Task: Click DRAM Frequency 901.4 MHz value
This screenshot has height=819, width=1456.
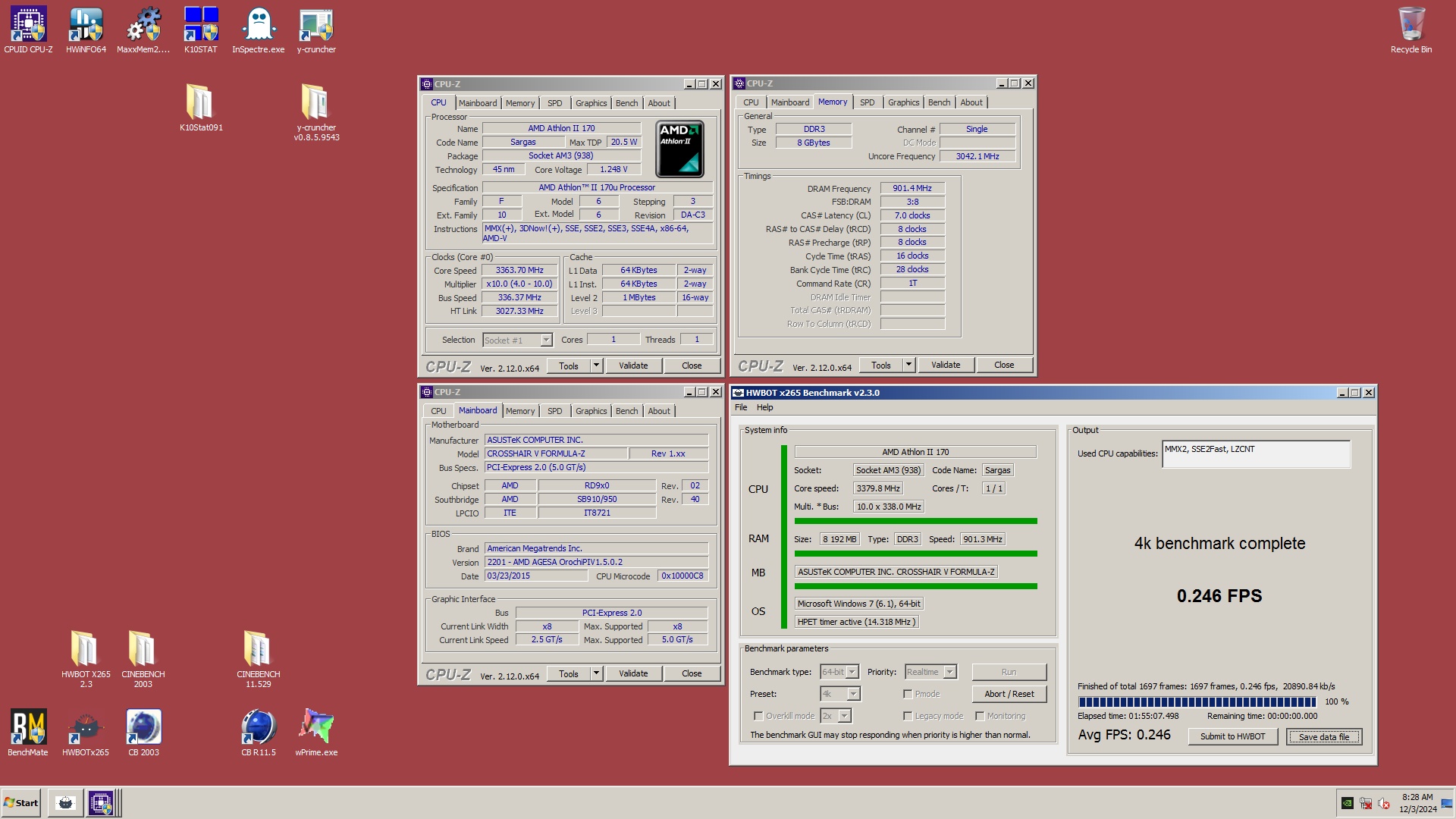Action: click(912, 188)
